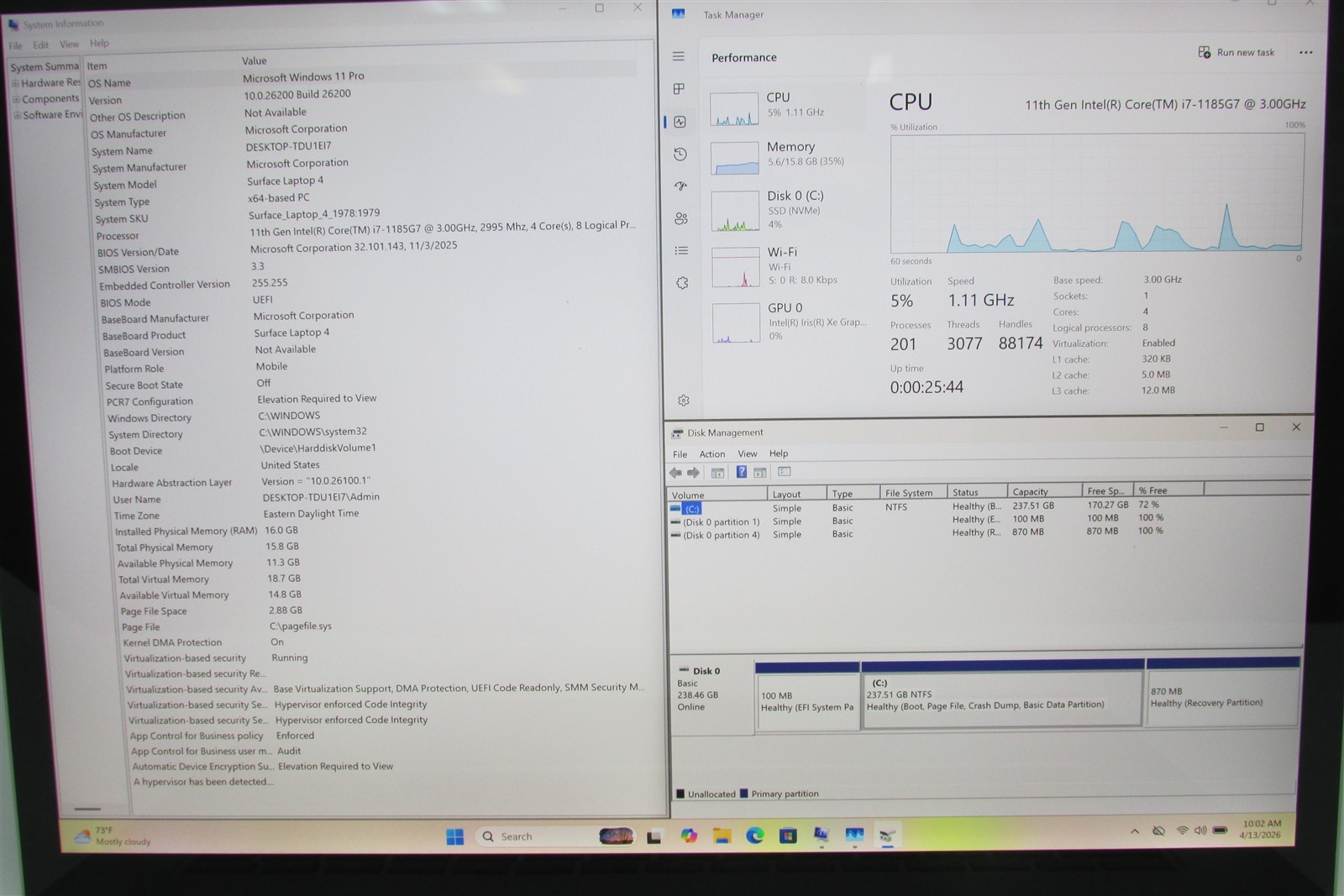The width and height of the screenshot is (1344, 896).
Task: Open Edit menu in System Information
Action: coord(41,45)
